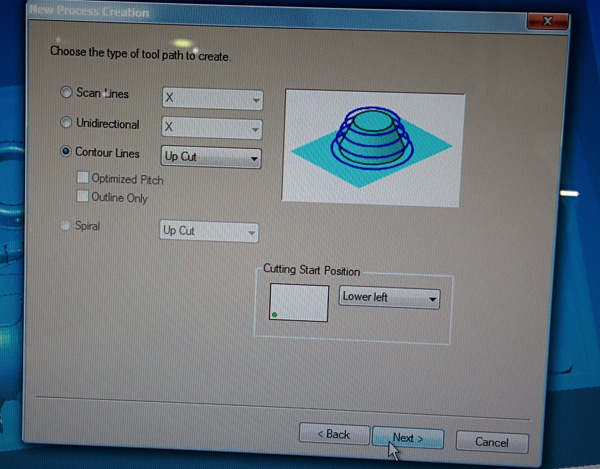The image size is (600, 469).
Task: Open the Lower left start position dropdown
Action: pyautogui.click(x=389, y=298)
